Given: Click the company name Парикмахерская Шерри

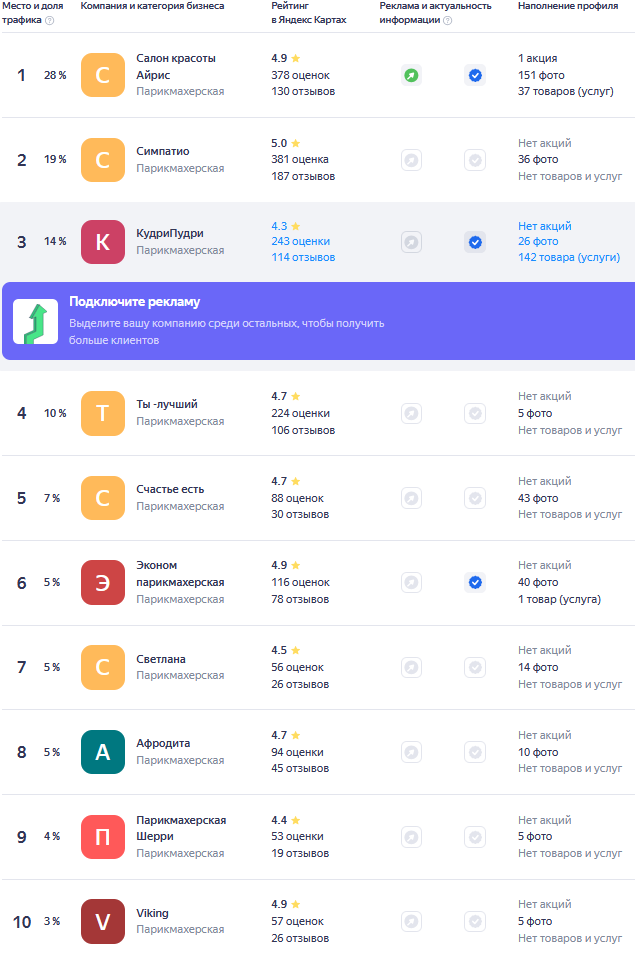Looking at the screenshot, I should (x=181, y=828).
